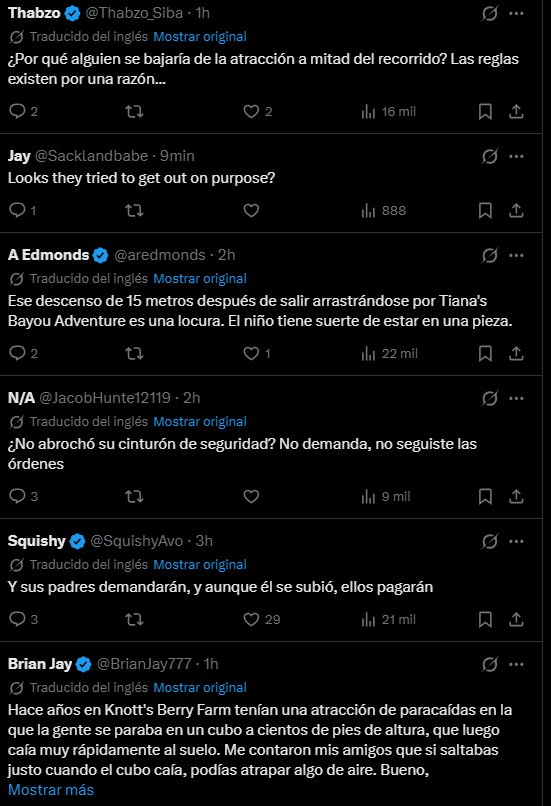Open more options on Thabzo's tweet
The image size is (551, 806).
coord(516,13)
